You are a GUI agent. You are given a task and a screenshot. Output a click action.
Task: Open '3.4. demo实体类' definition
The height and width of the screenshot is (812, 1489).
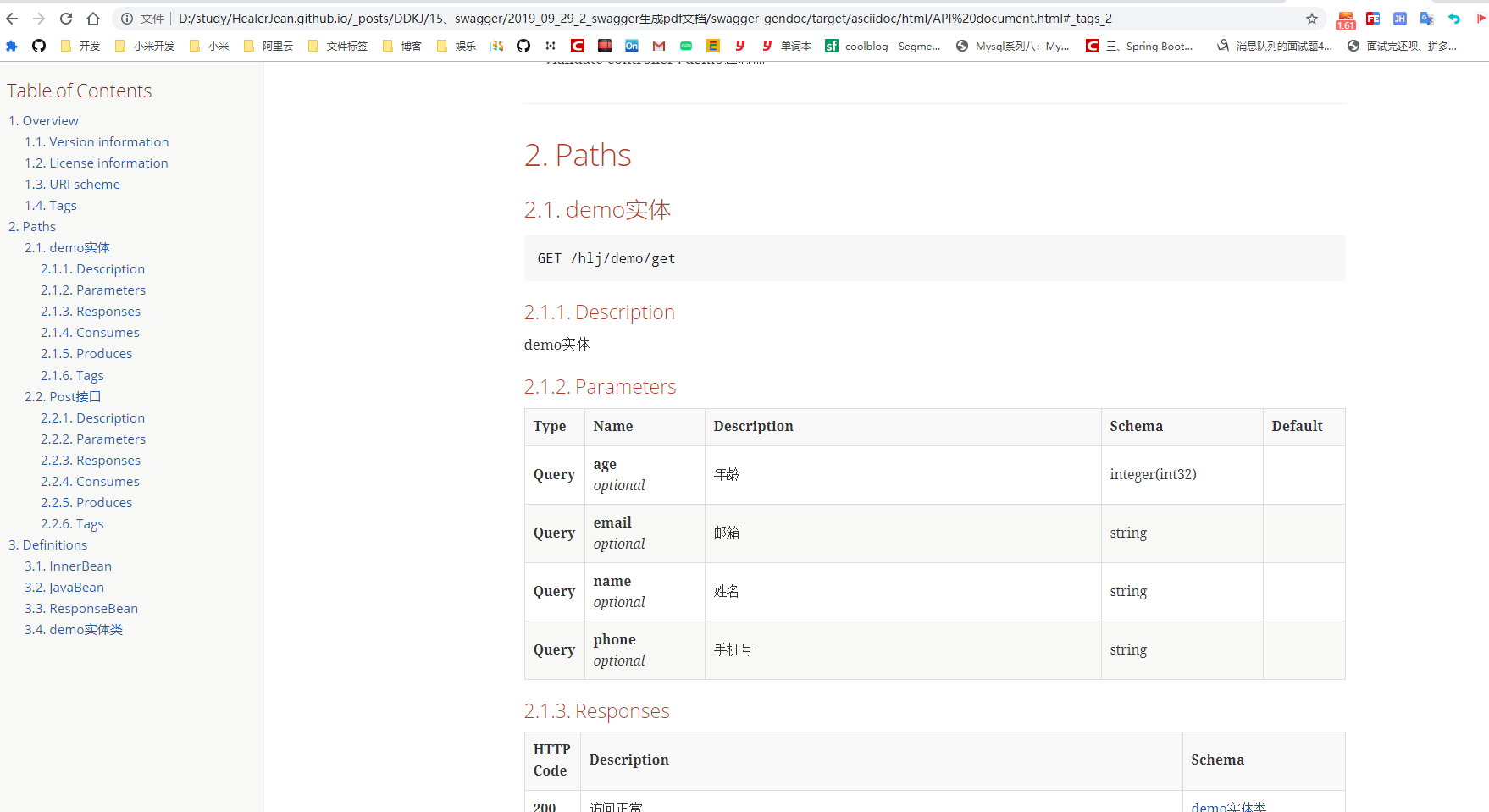coord(74,630)
